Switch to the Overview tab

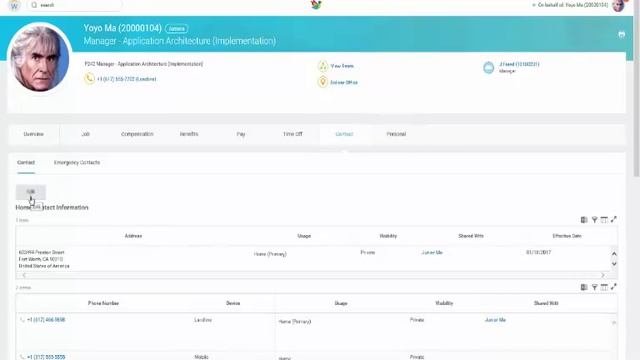pyautogui.click(x=33, y=134)
